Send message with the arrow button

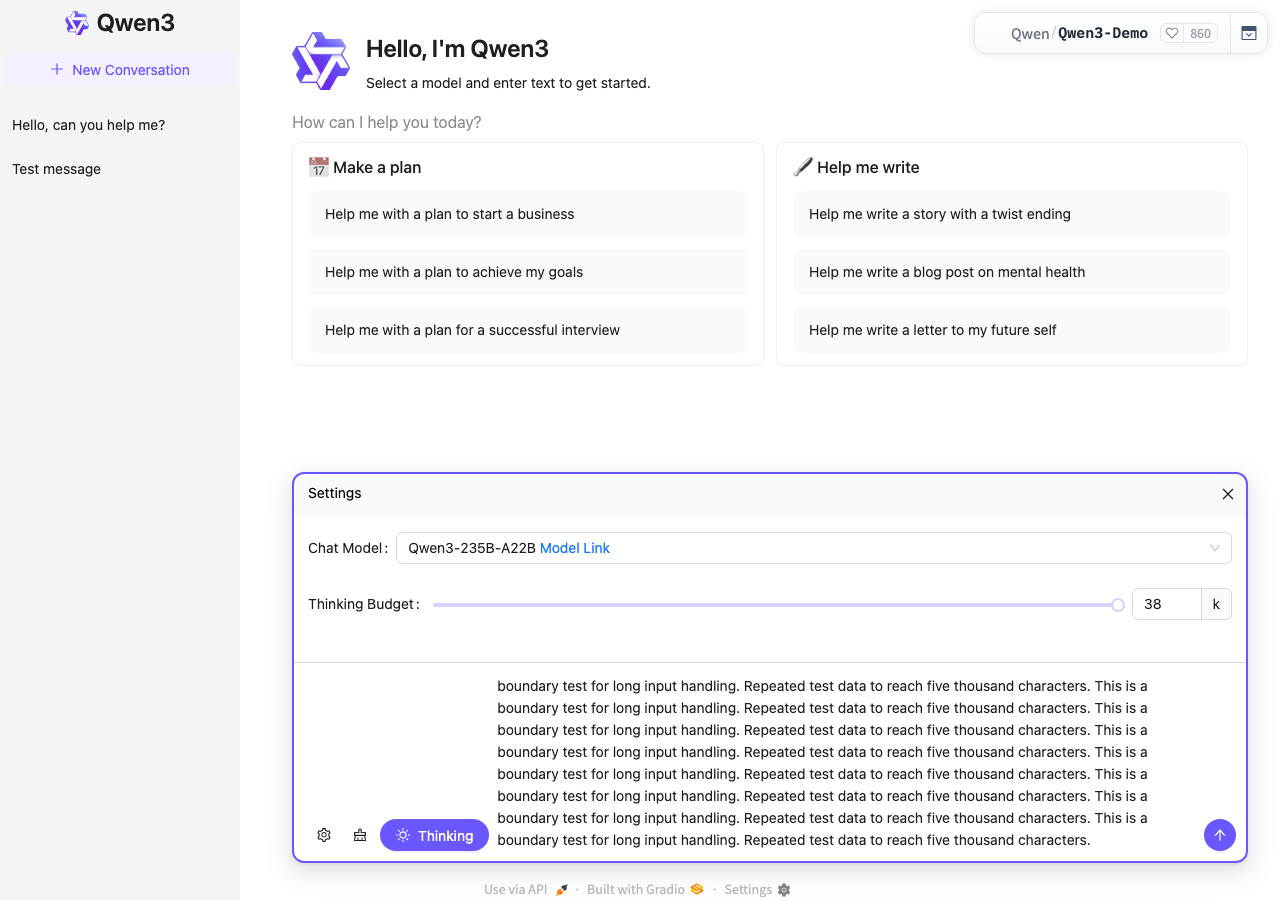point(1220,835)
